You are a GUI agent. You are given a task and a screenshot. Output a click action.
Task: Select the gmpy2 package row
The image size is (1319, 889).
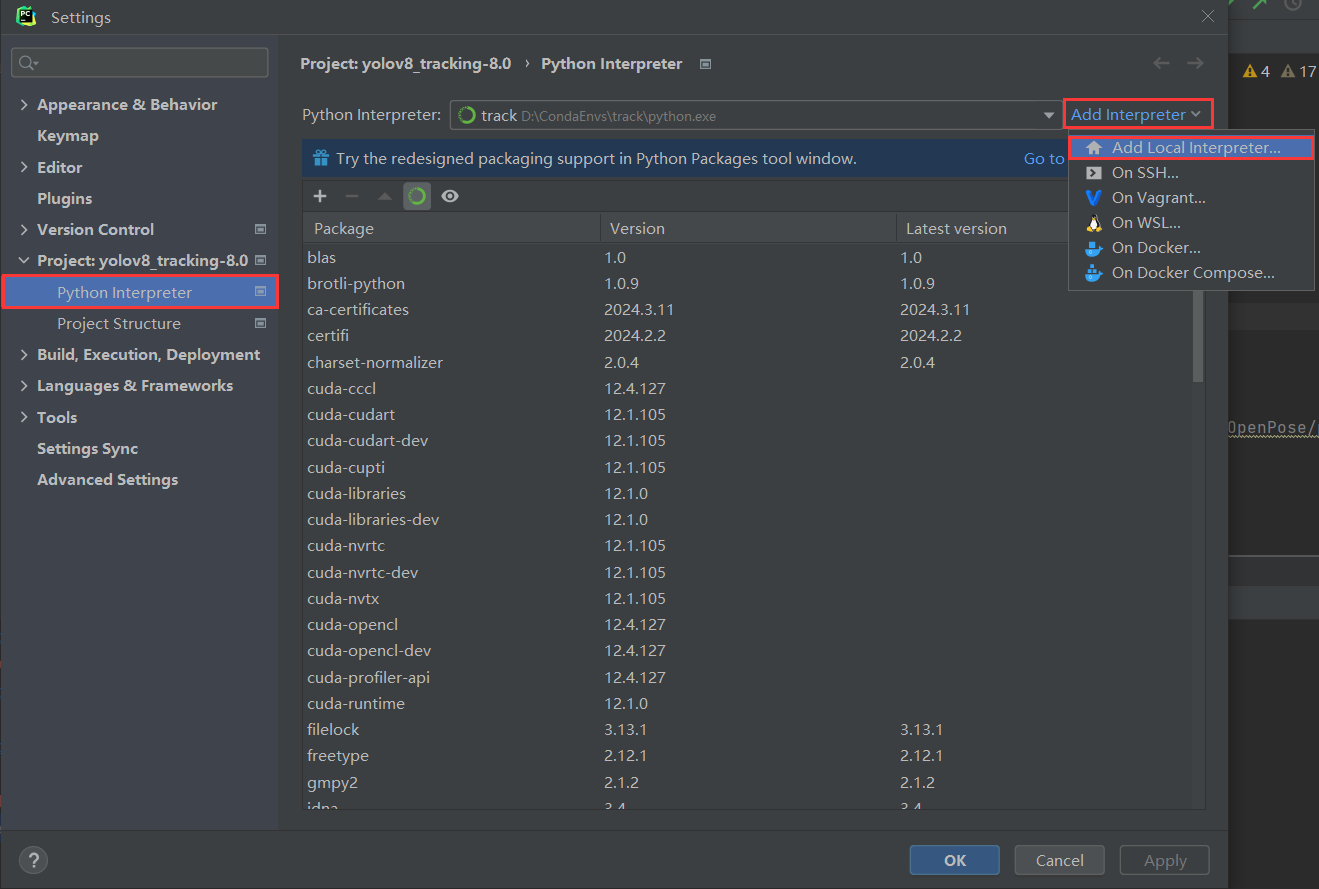pyautogui.click(x=748, y=782)
